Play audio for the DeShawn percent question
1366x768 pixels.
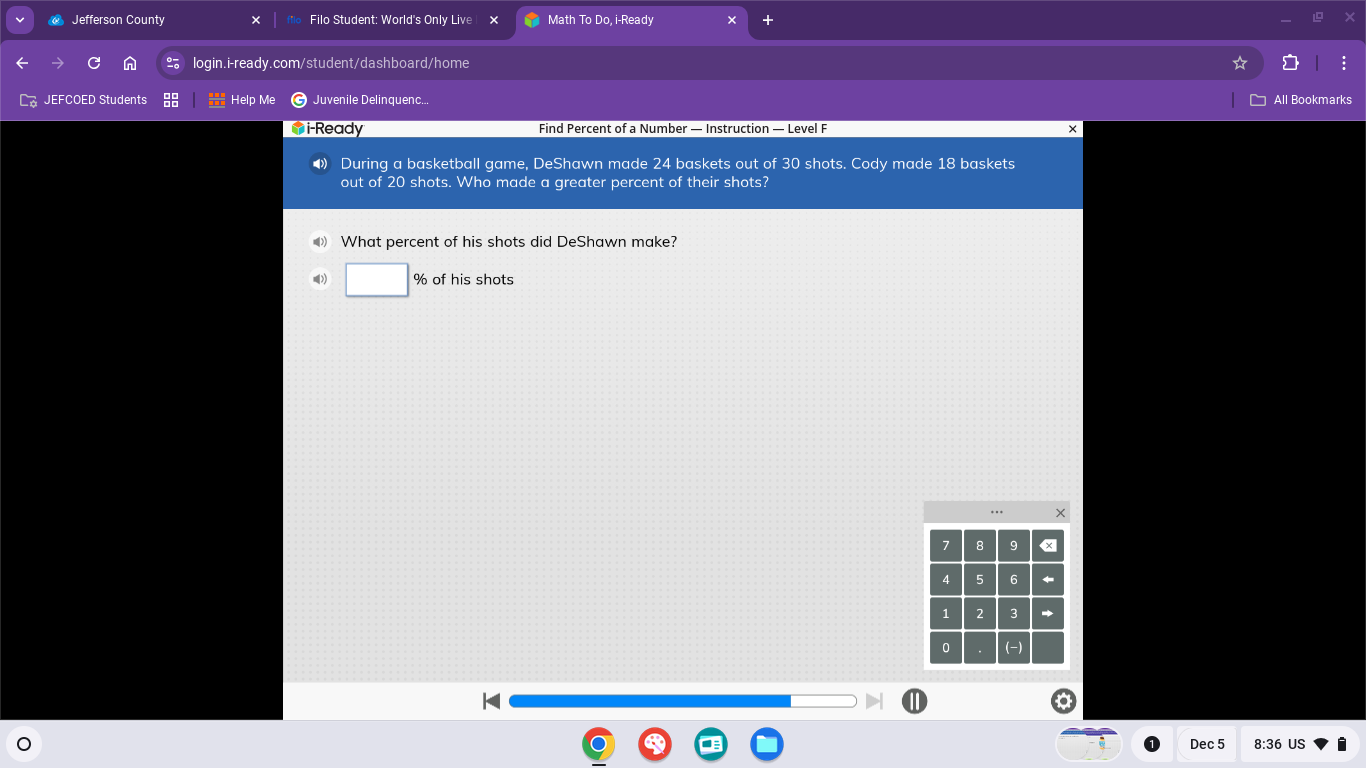coord(319,241)
